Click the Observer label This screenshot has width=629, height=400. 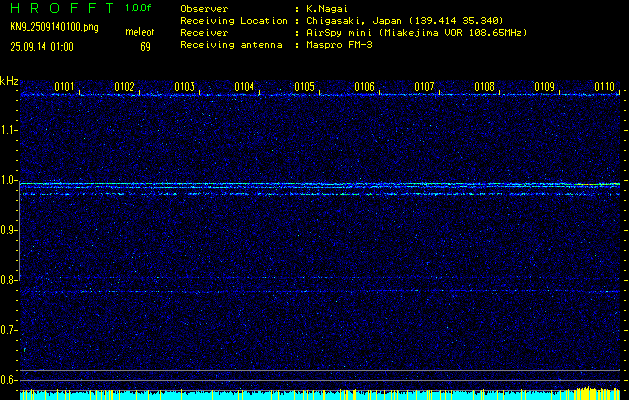tap(204, 8)
